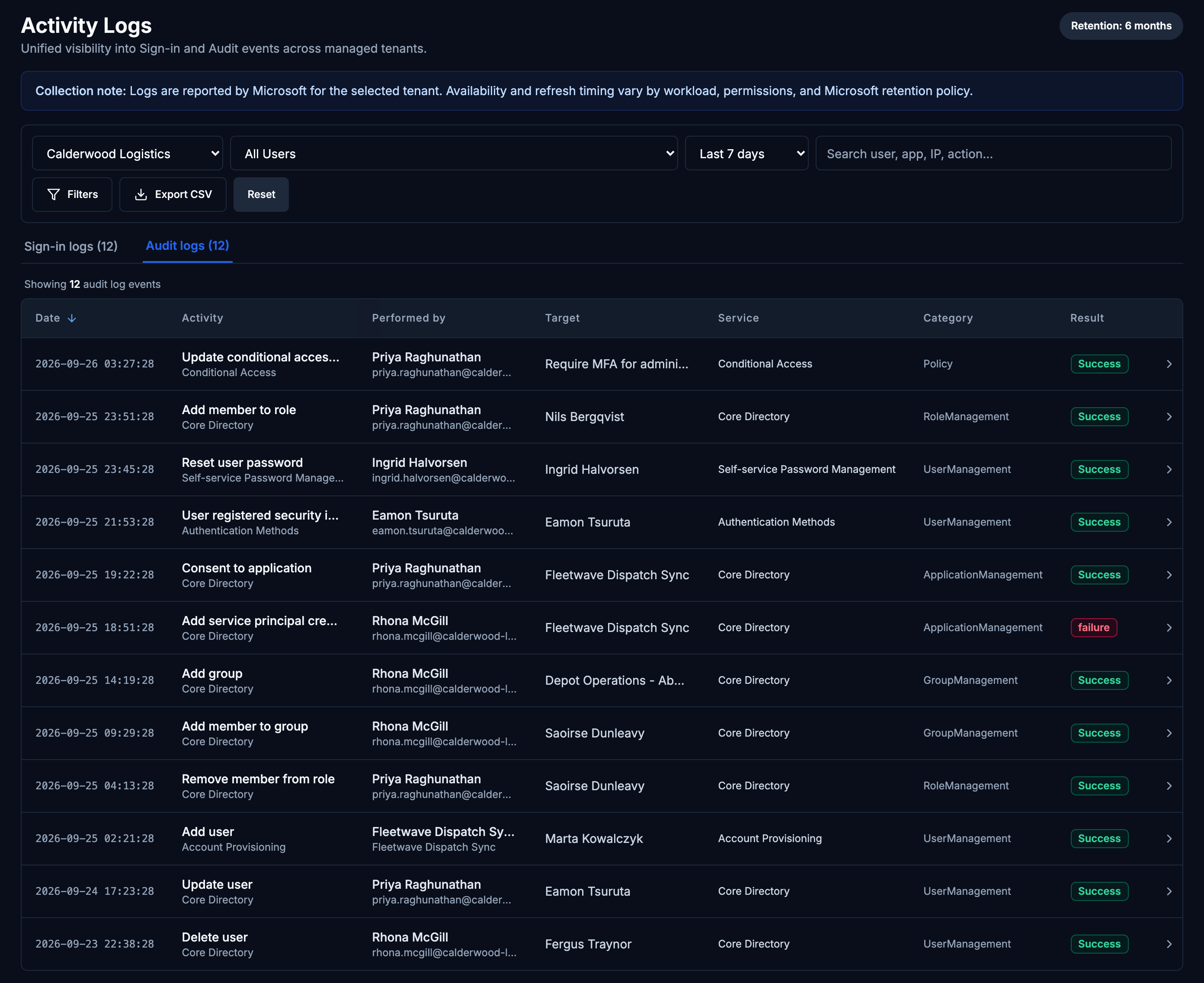Click the Activity column header
Image resolution: width=1204 pixels, height=983 pixels.
(202, 318)
